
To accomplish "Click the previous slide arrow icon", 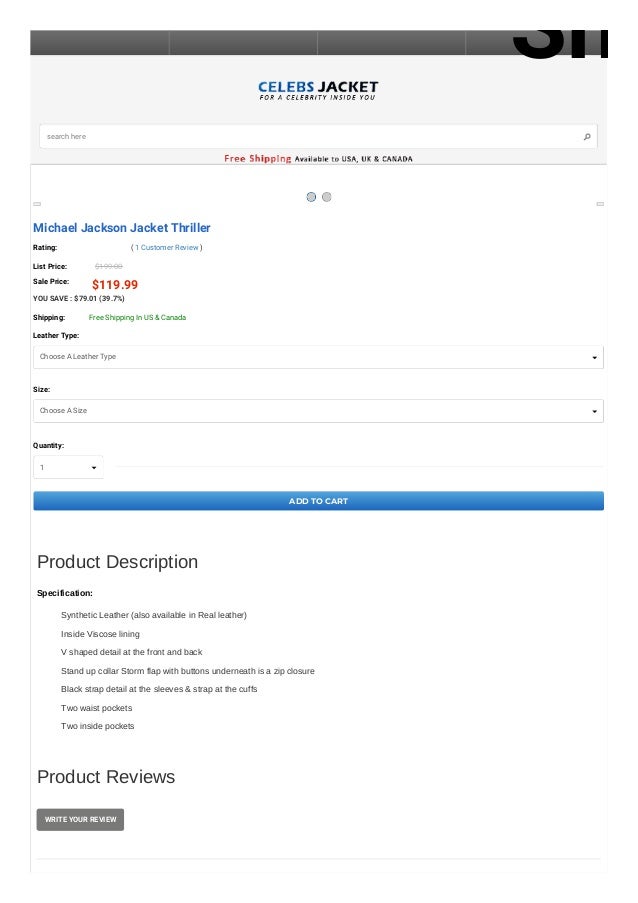I will (x=37, y=204).
